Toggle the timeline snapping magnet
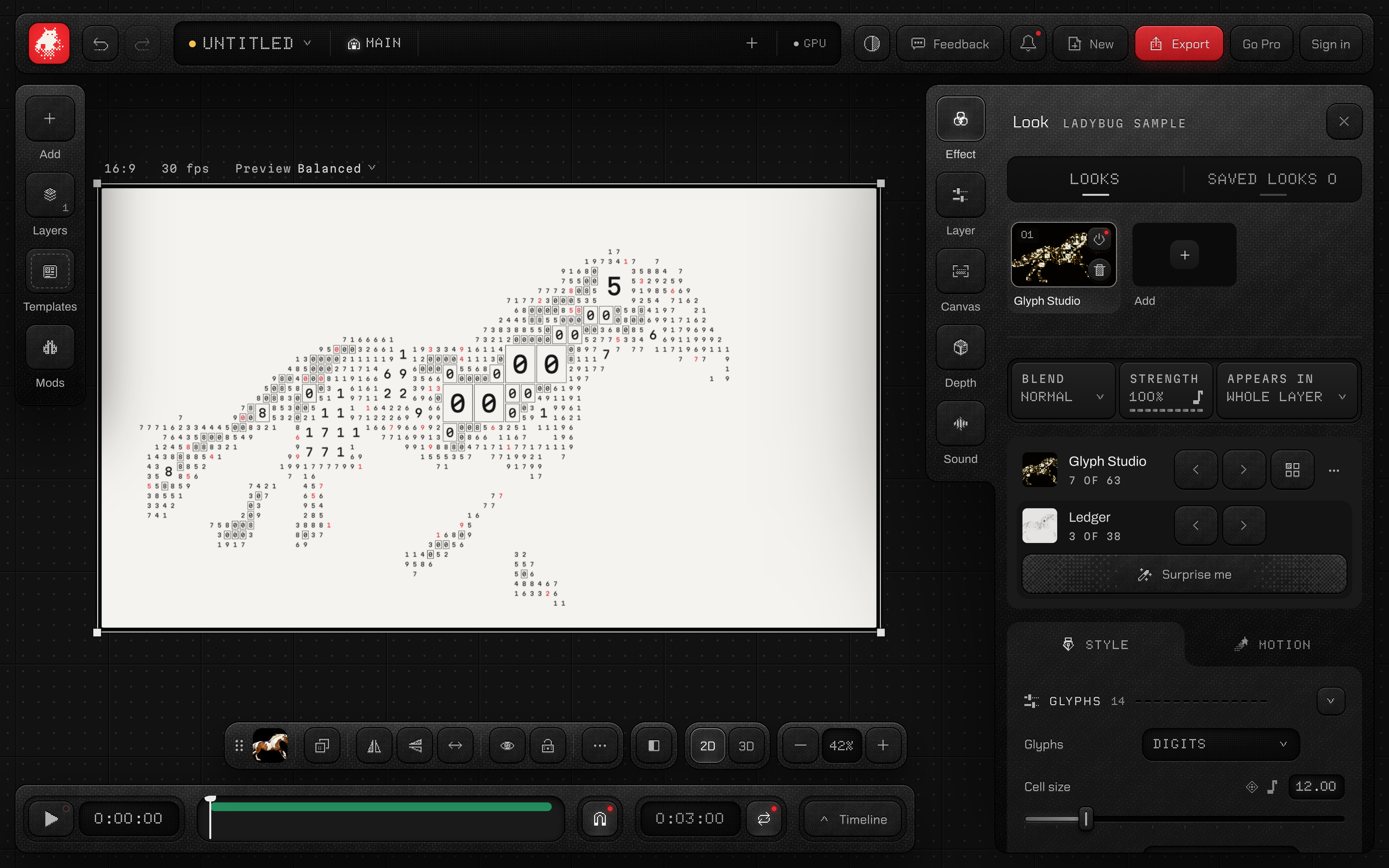1389x868 pixels. tap(599, 818)
